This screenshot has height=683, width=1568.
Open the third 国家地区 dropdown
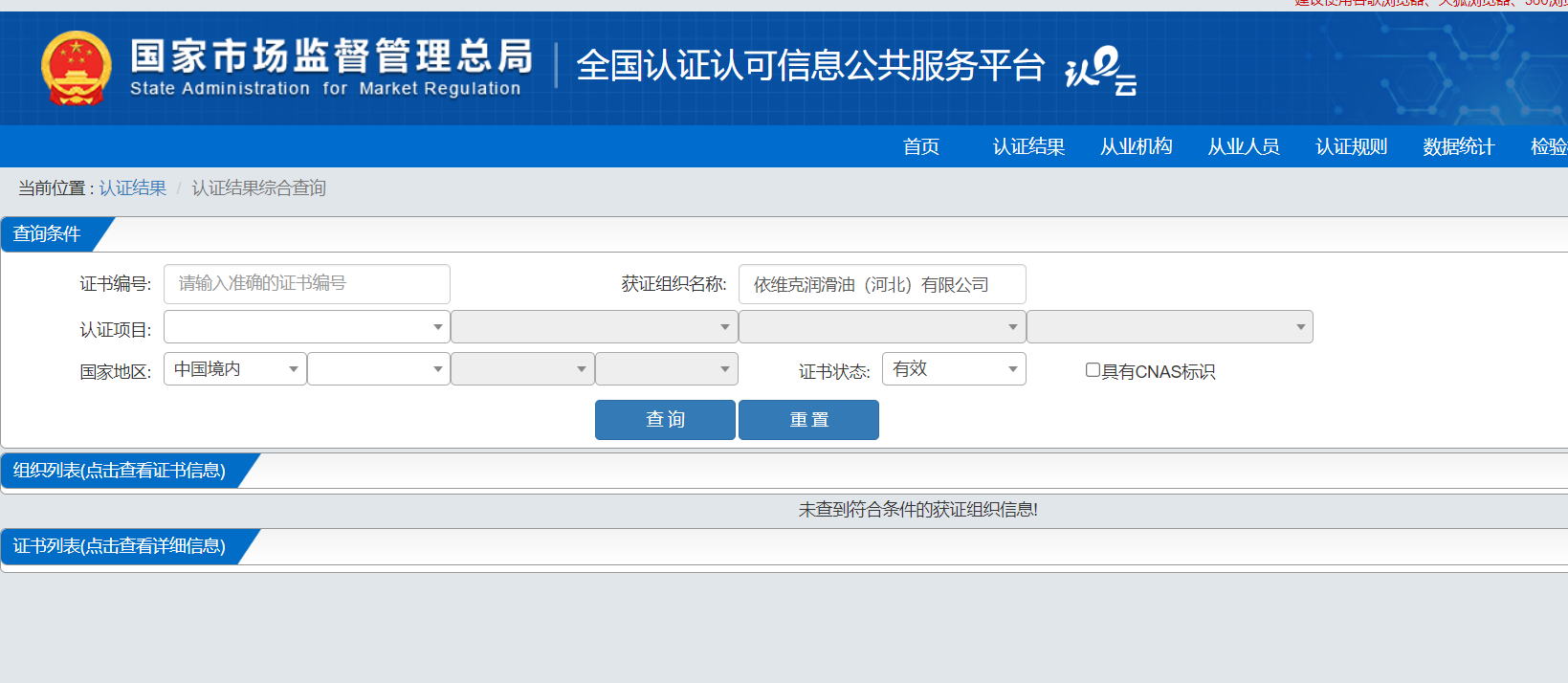click(x=522, y=369)
